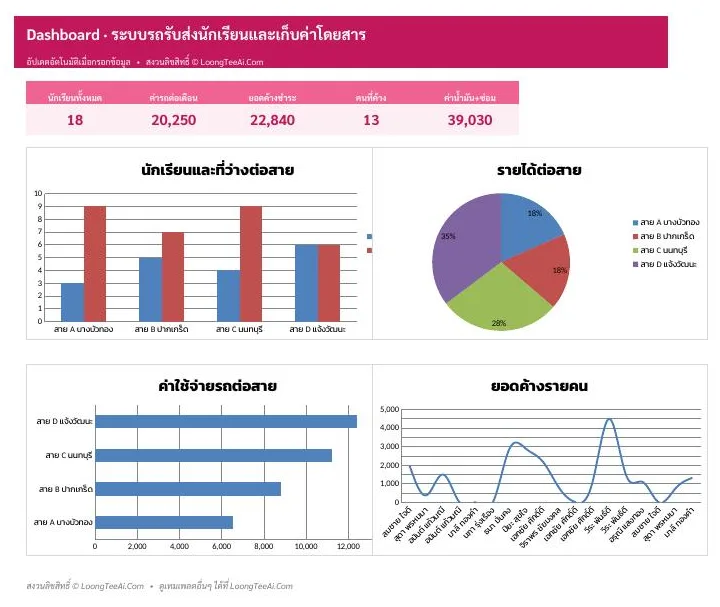This screenshot has height=607, width=720.
Task: Click the ยอดค้างชำระ KPI label
Action: (272, 97)
